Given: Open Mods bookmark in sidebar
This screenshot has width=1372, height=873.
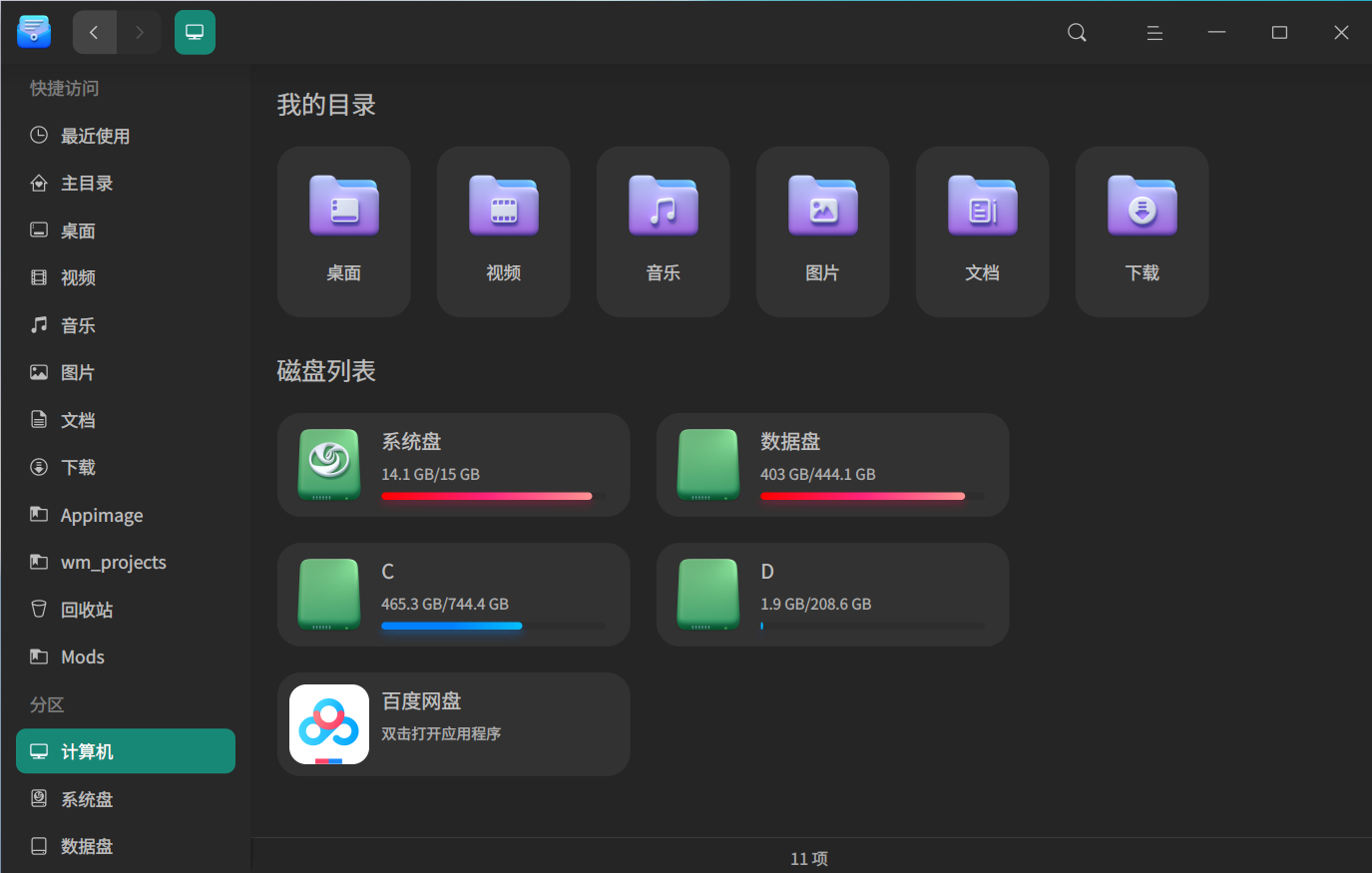Looking at the screenshot, I should [126, 657].
